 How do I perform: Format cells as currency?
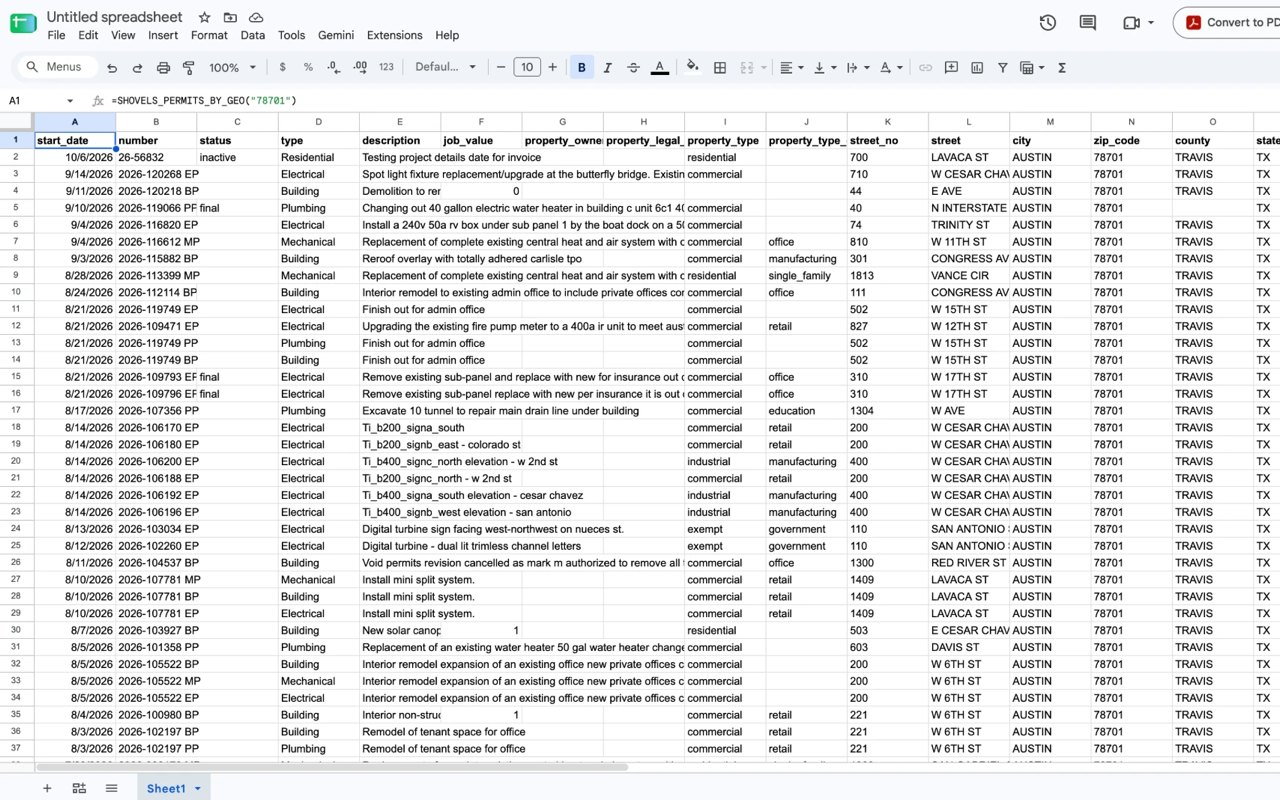(283, 68)
